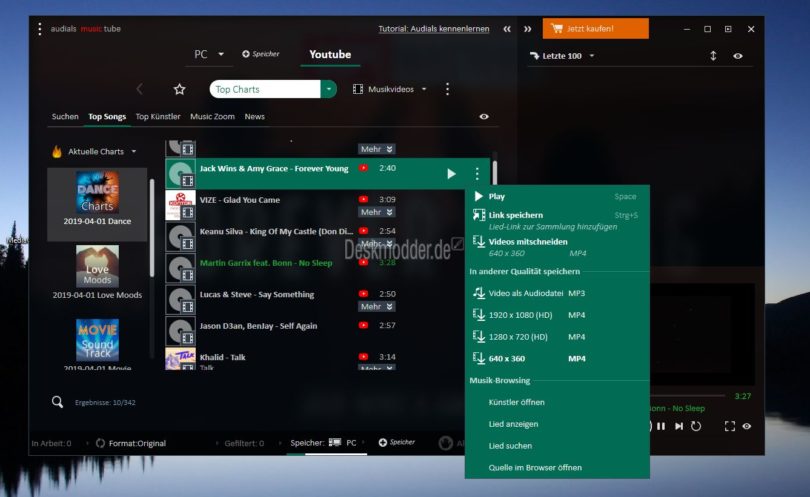Open the Aktuelle Charts dropdown
Viewport: 810px width, 497px height.
pos(97,152)
